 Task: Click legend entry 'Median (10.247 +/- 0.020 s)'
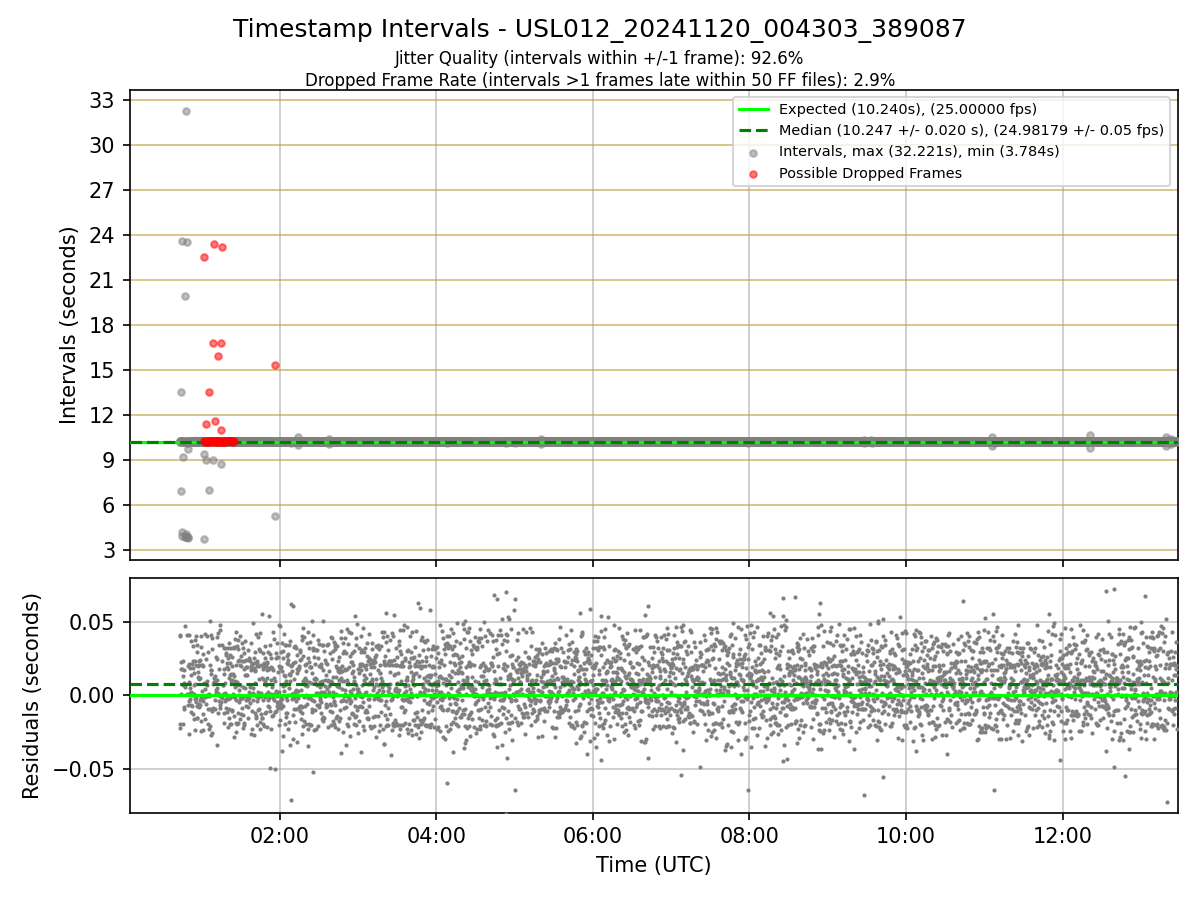pyautogui.click(x=972, y=130)
